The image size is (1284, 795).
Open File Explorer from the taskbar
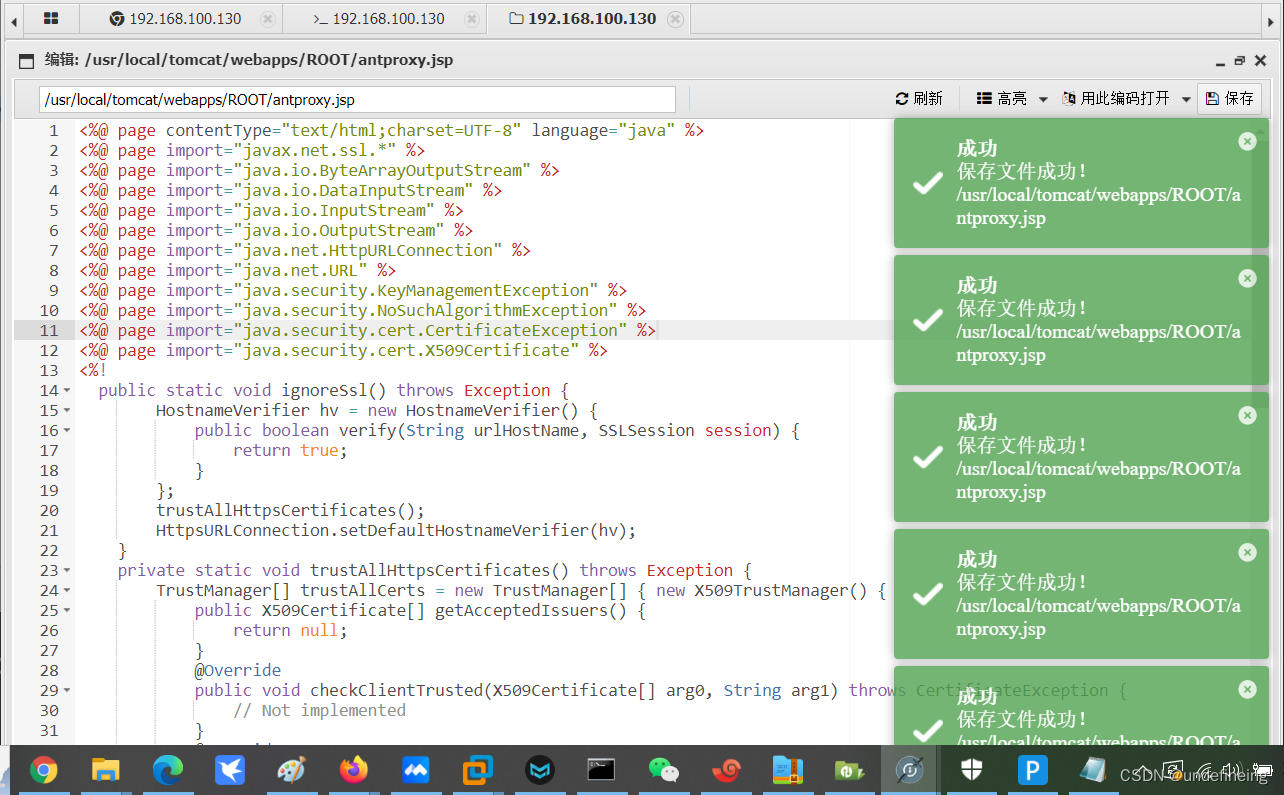click(x=105, y=770)
